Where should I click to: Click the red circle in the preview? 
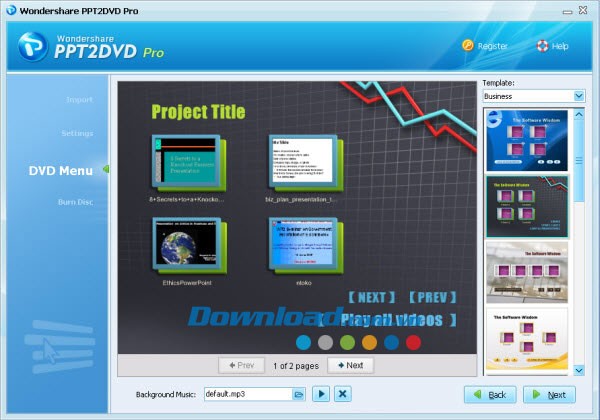(x=413, y=342)
